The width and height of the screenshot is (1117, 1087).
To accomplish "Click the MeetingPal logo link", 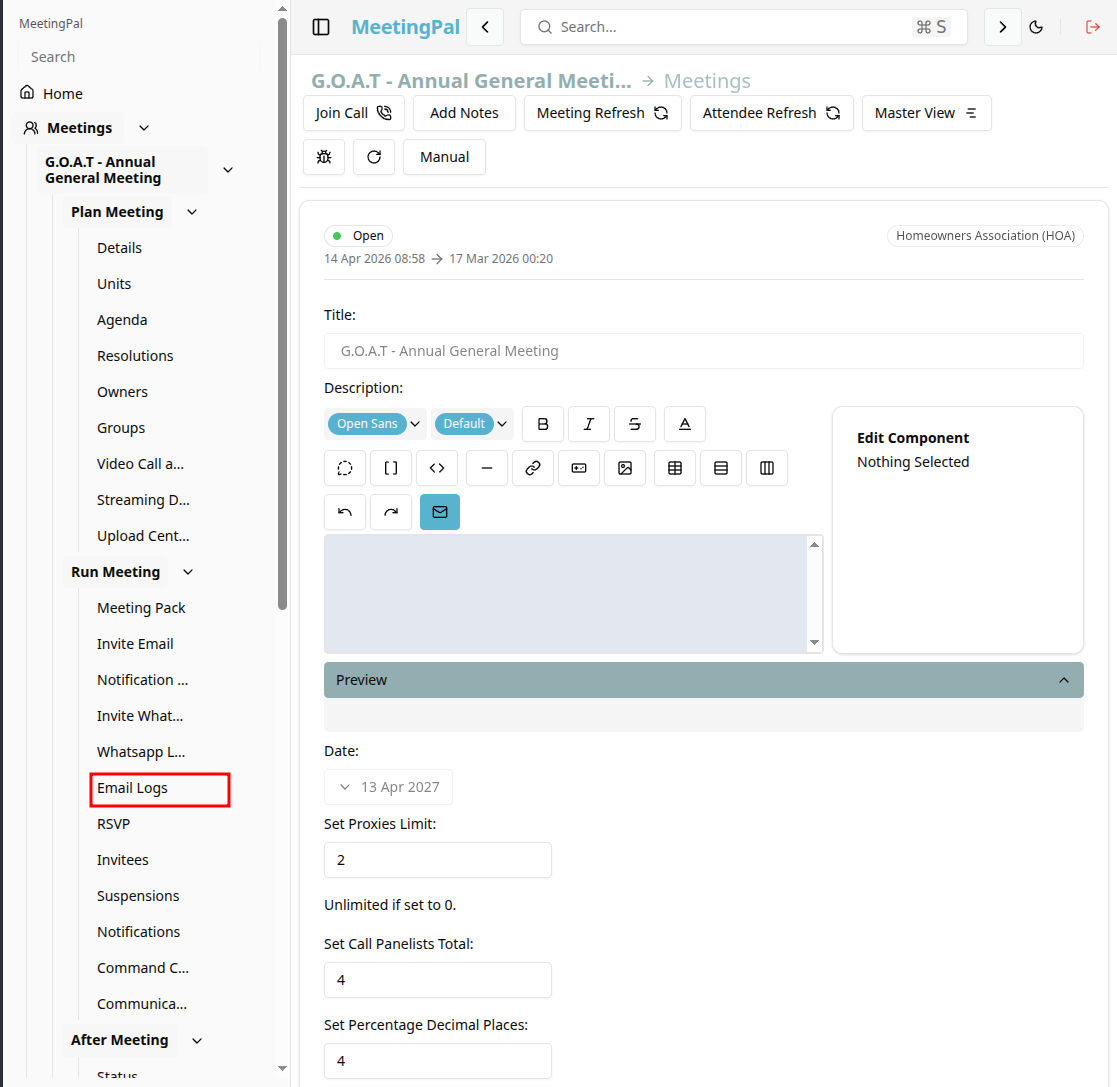I will (405, 27).
